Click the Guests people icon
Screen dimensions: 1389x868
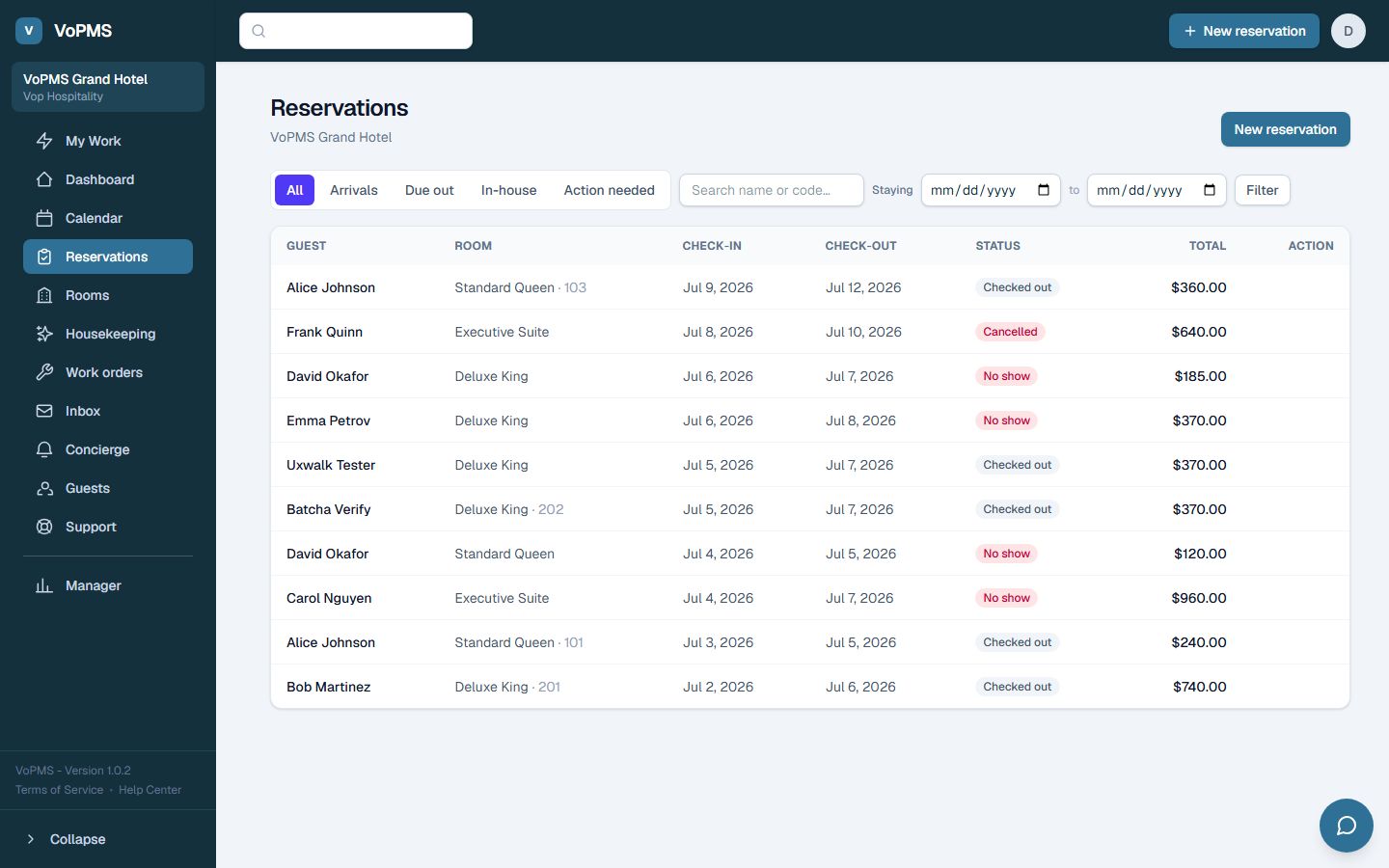pyautogui.click(x=44, y=488)
